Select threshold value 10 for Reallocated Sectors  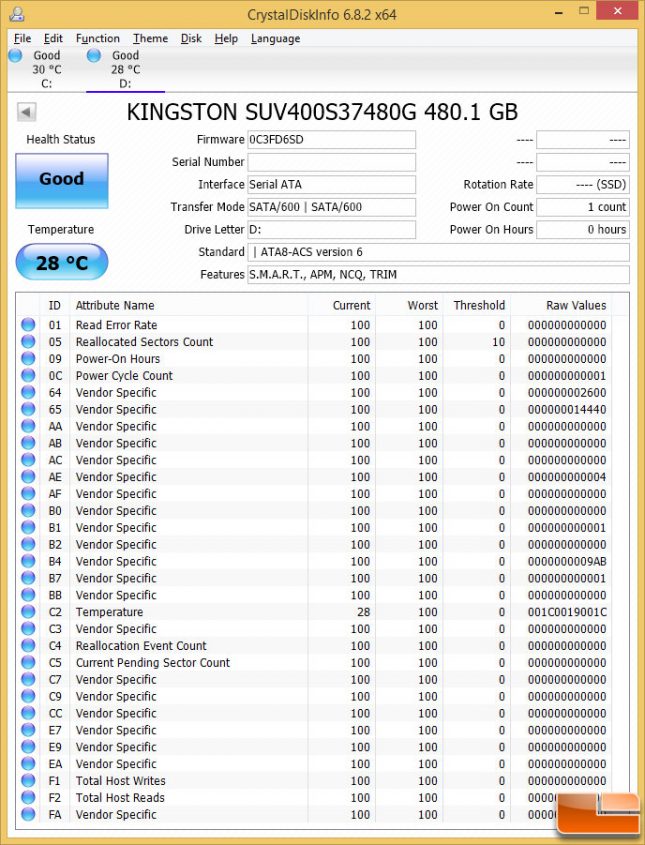[x=499, y=342]
